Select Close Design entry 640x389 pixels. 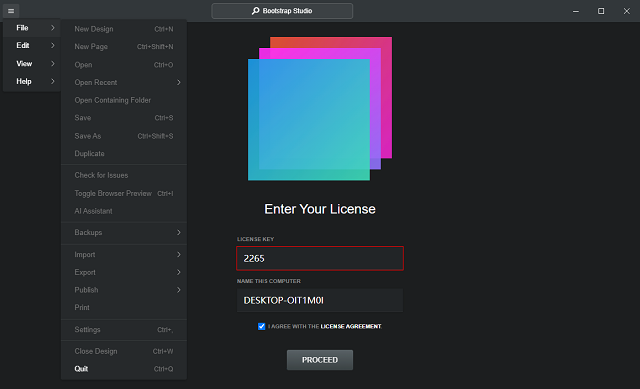124,351
